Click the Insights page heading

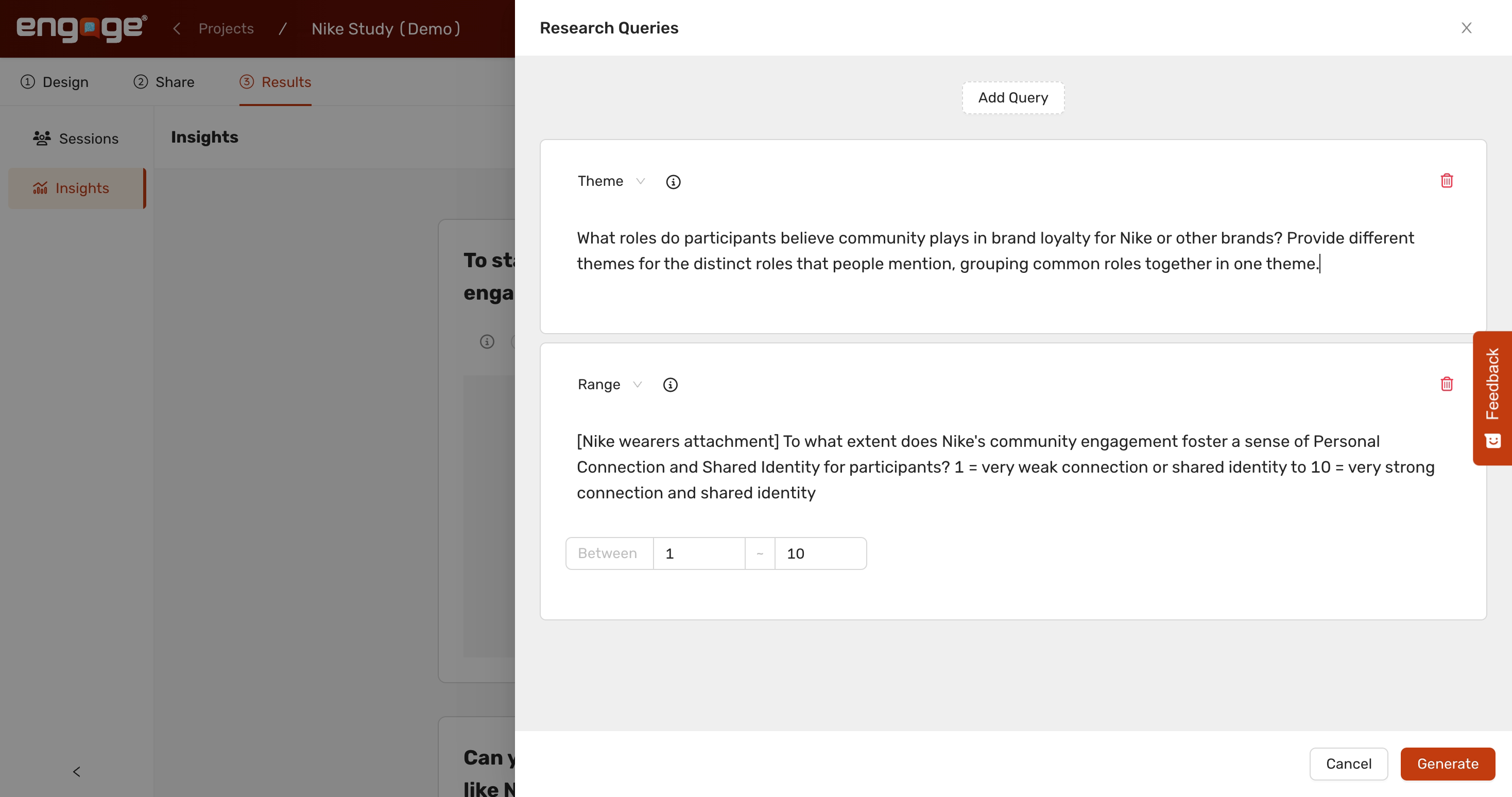204,137
